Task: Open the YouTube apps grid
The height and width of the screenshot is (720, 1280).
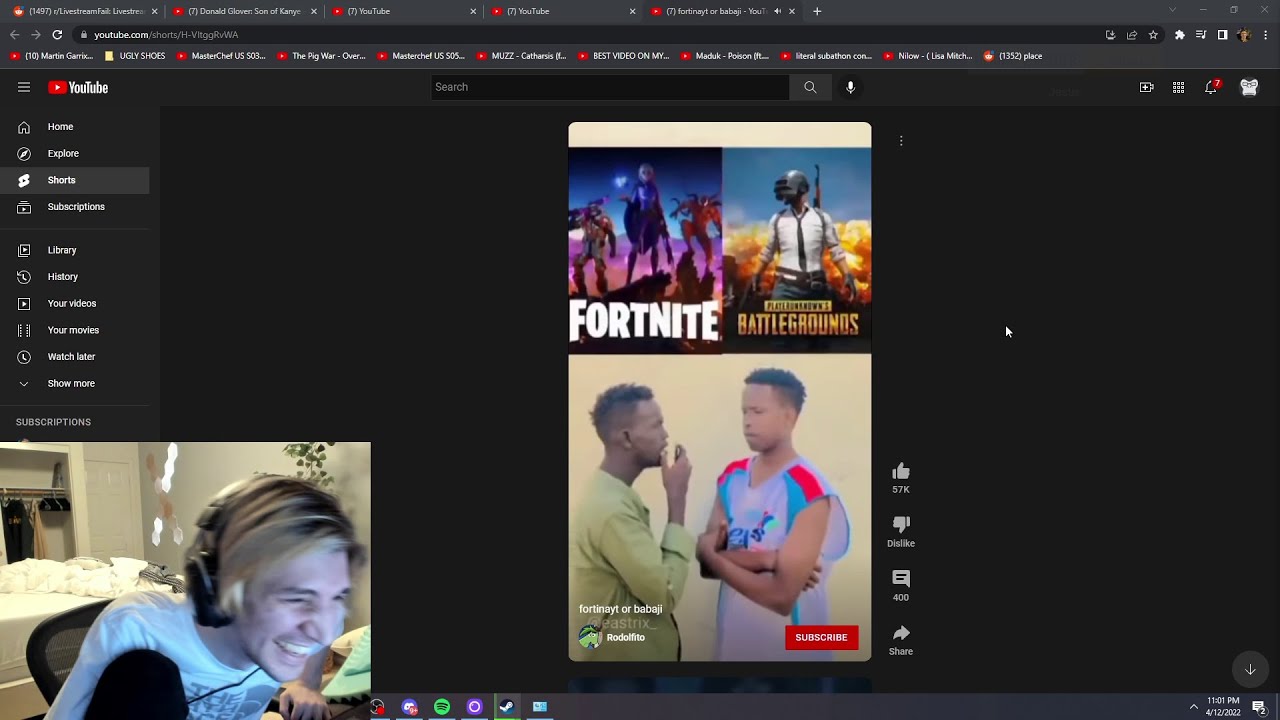Action: [x=1179, y=87]
